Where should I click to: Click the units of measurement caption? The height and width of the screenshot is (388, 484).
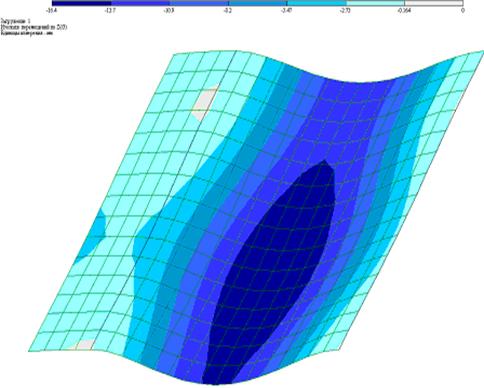[27, 34]
